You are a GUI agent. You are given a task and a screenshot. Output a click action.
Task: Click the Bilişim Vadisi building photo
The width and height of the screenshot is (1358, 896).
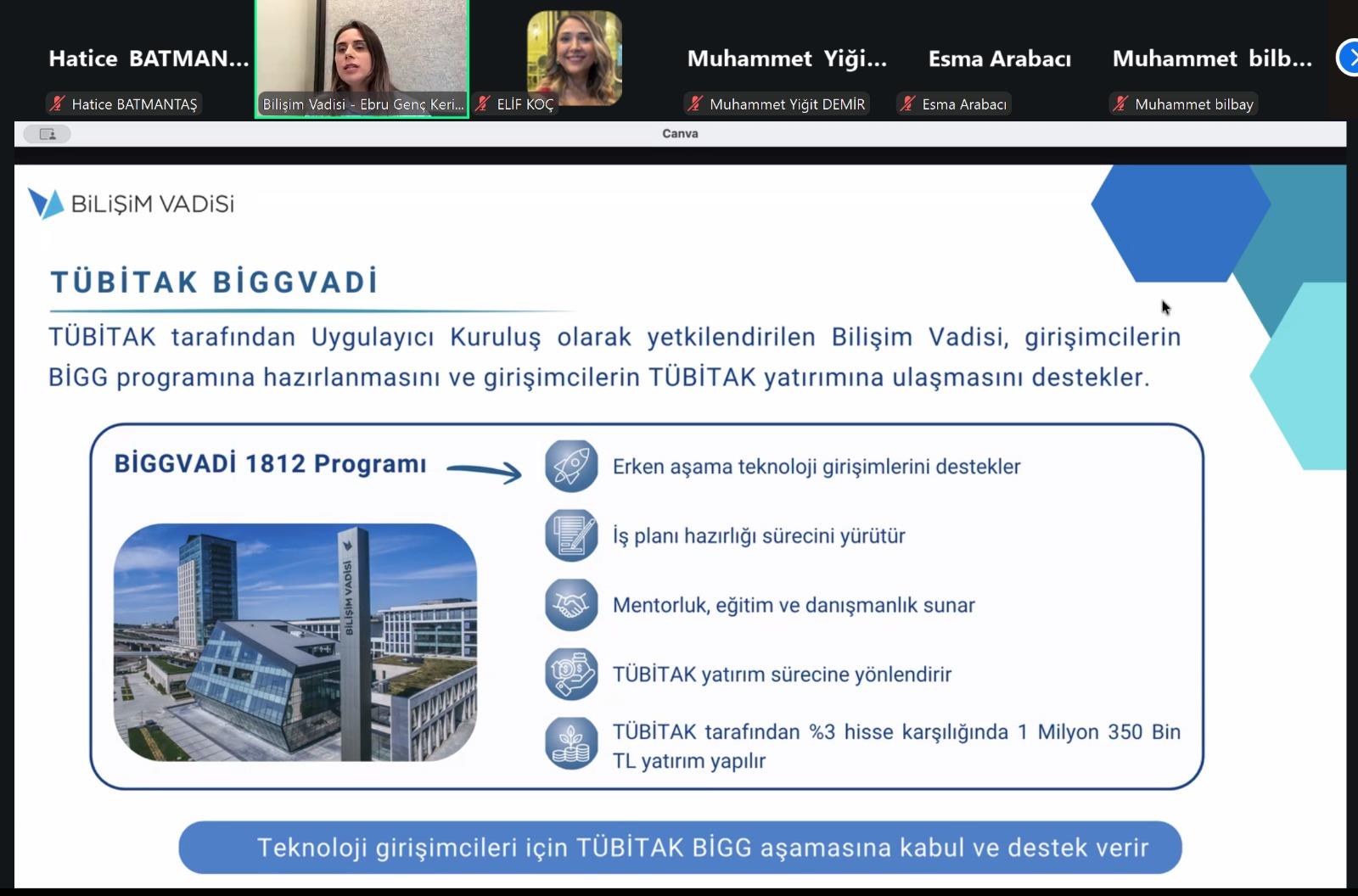[295, 641]
